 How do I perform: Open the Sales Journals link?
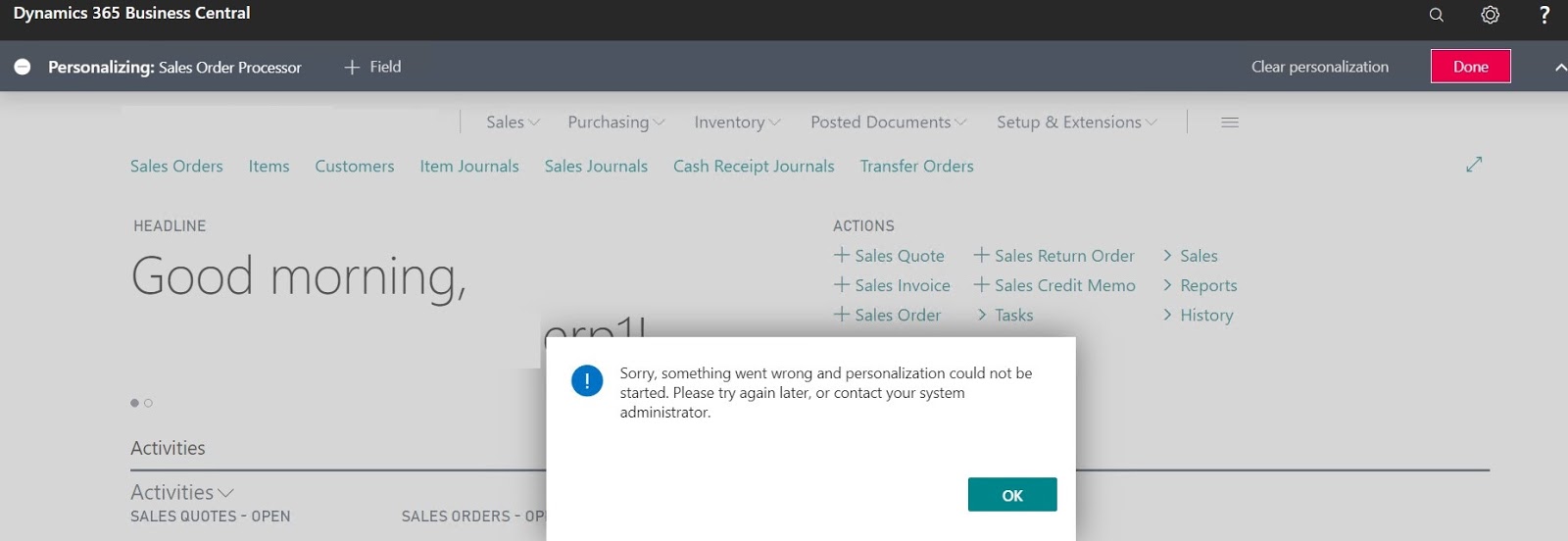tap(596, 167)
